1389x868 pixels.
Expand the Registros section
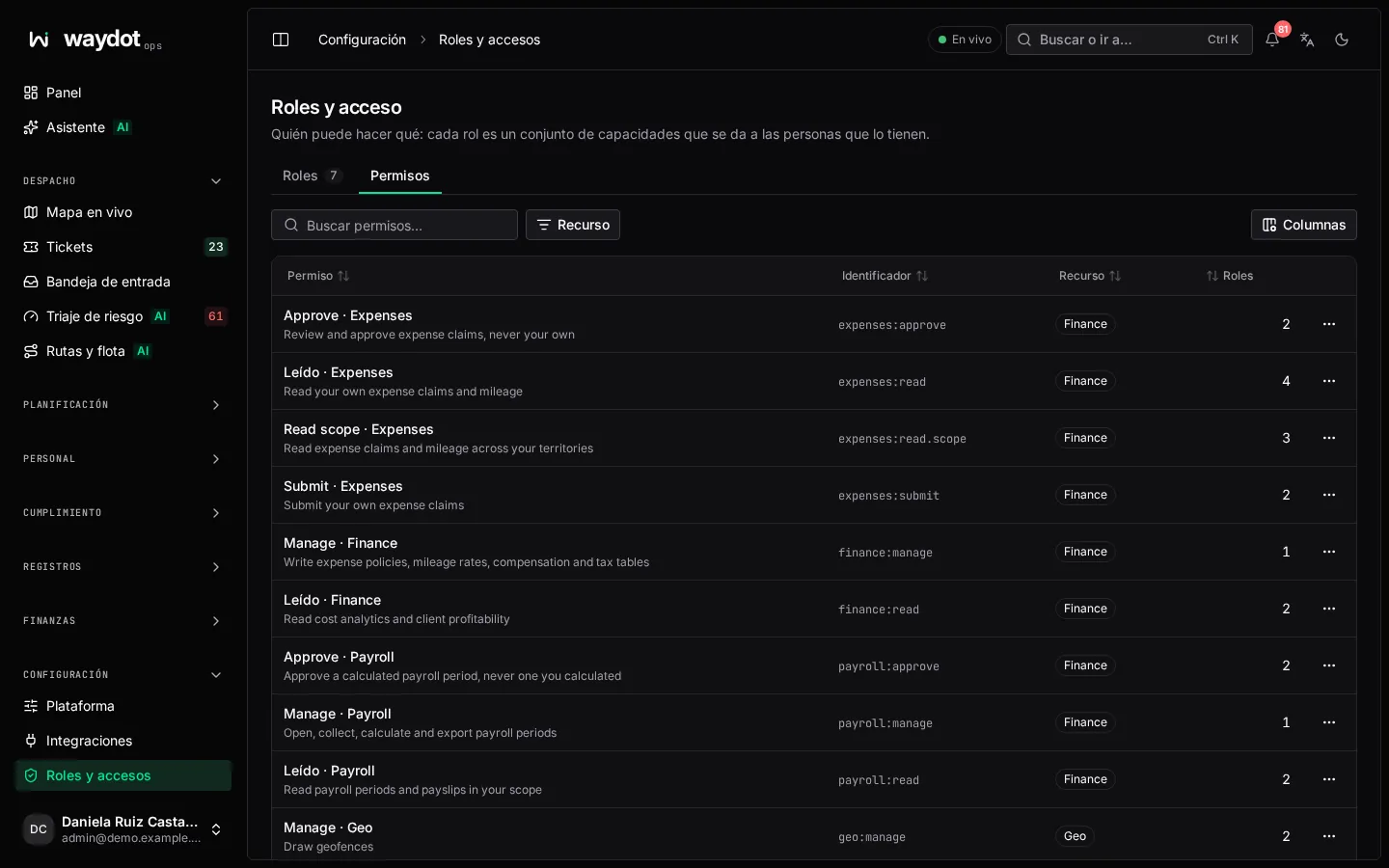(123, 567)
